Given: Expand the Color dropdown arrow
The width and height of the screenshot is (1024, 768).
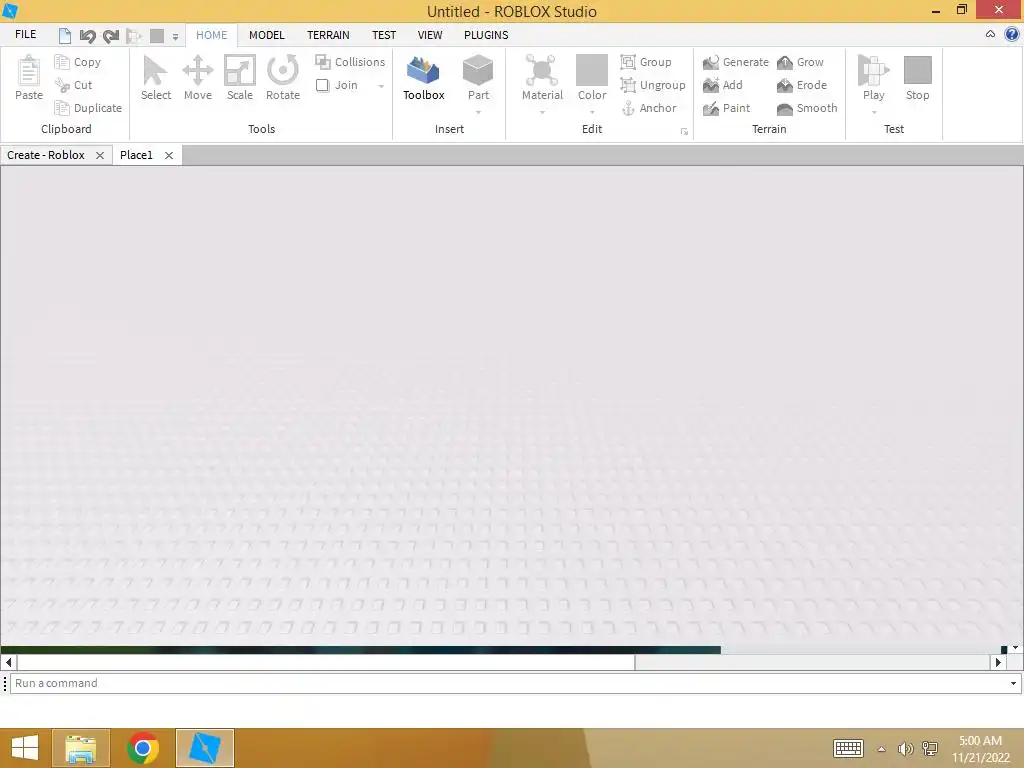Looking at the screenshot, I should tap(592, 112).
